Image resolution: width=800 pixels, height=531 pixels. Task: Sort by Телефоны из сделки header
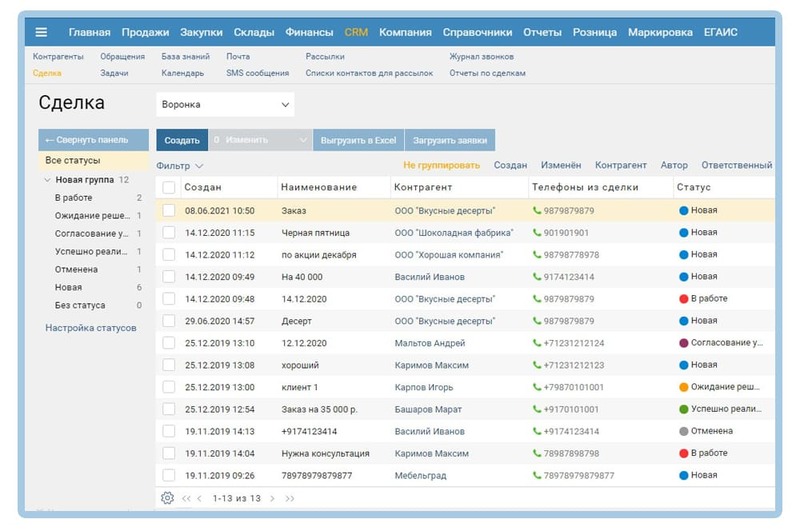(585, 187)
